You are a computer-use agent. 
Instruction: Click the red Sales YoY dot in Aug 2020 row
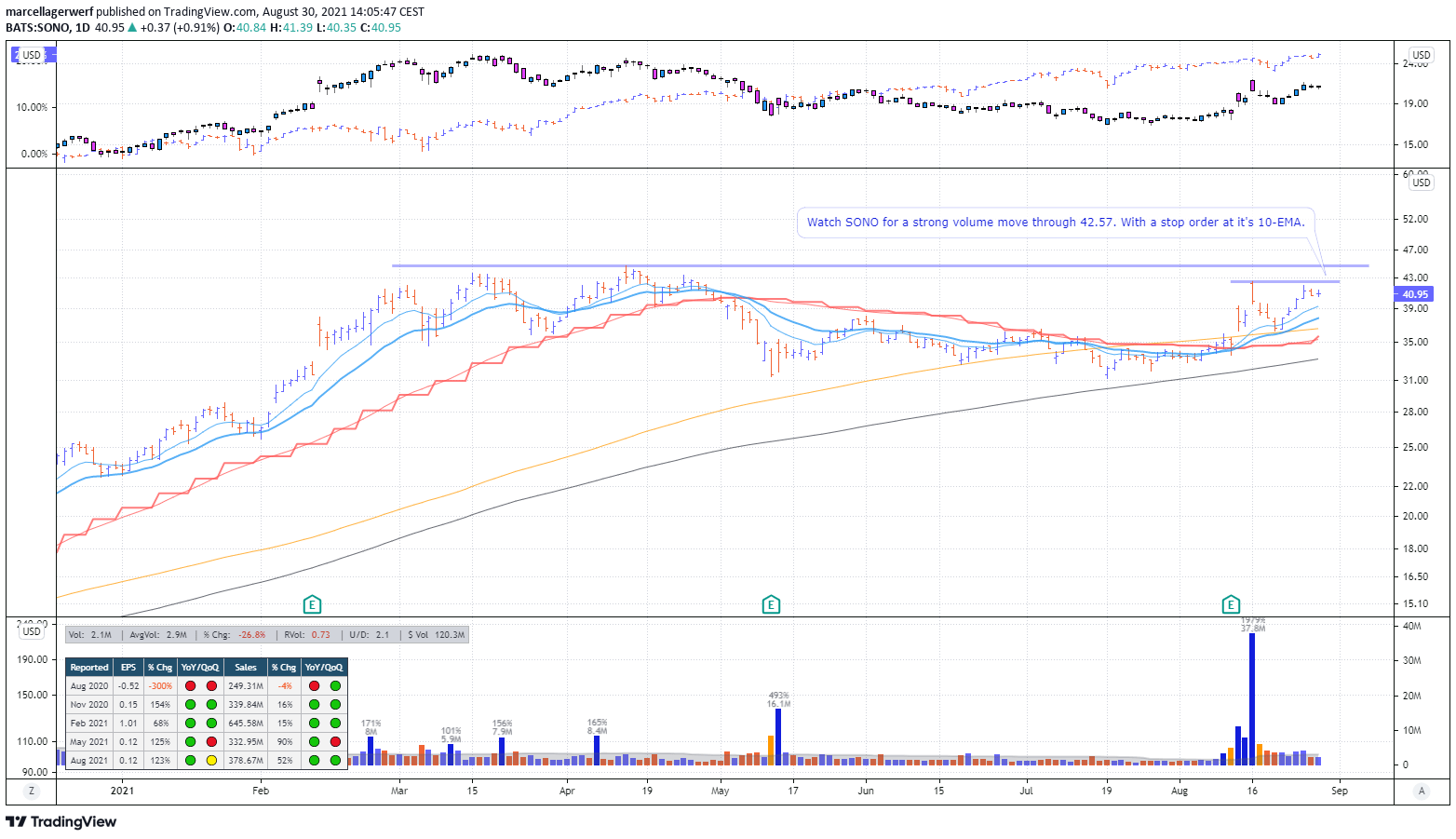[314, 686]
